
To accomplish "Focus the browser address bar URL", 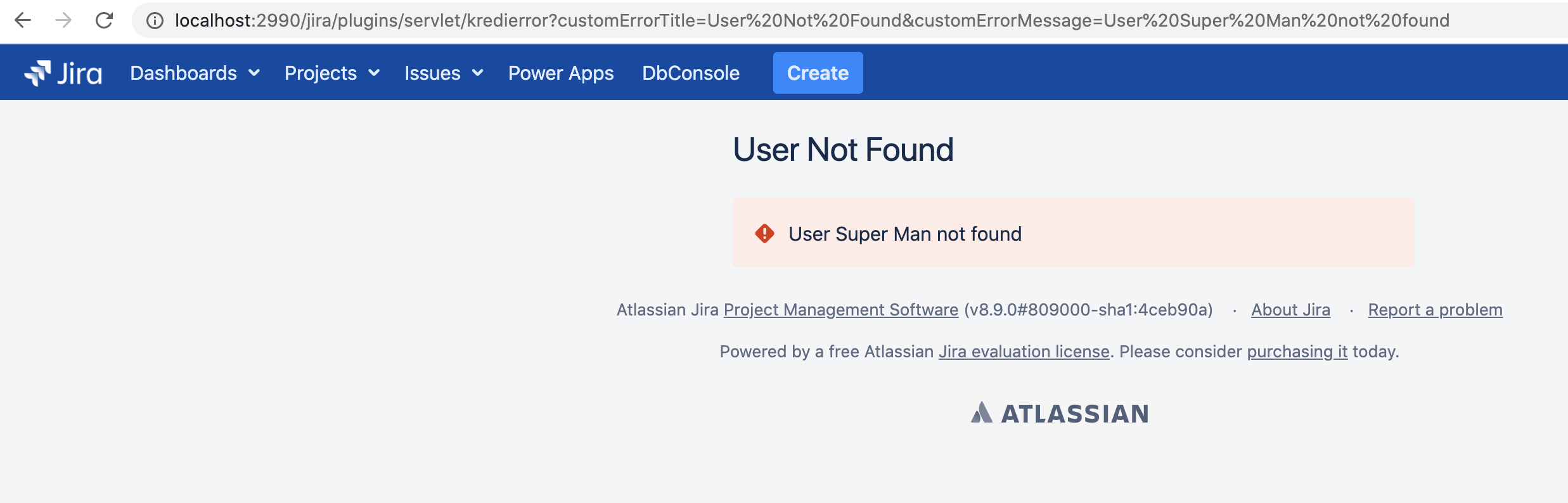I will coord(812,21).
